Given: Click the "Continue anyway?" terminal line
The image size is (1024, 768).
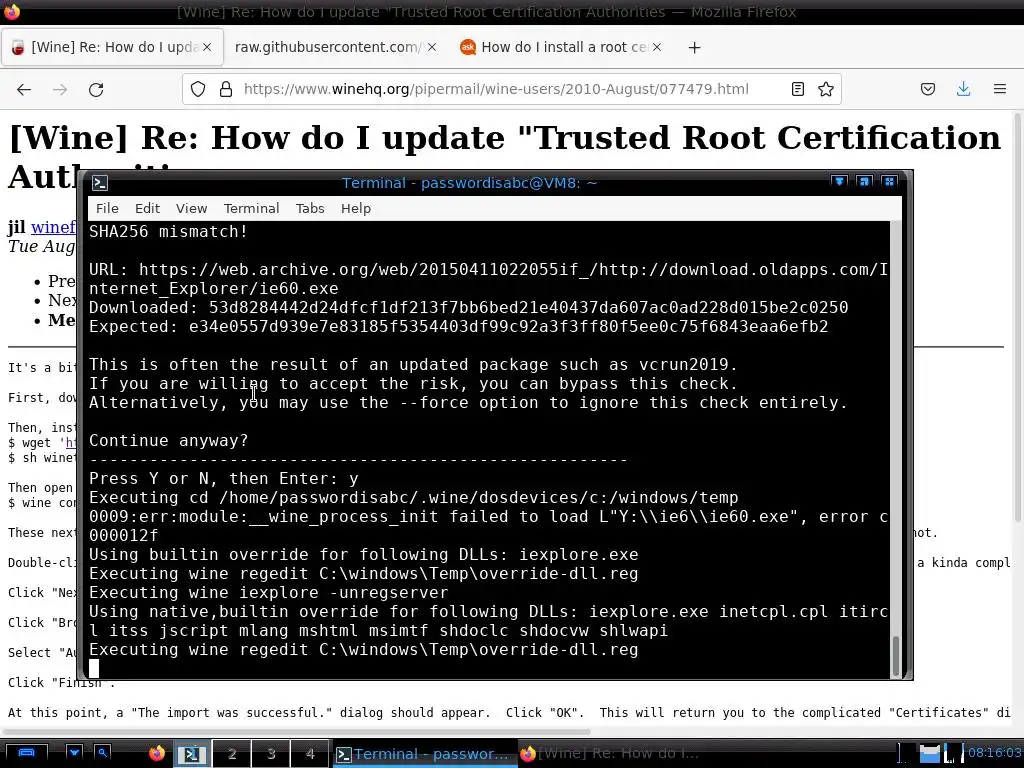Looking at the screenshot, I should click(x=168, y=441).
